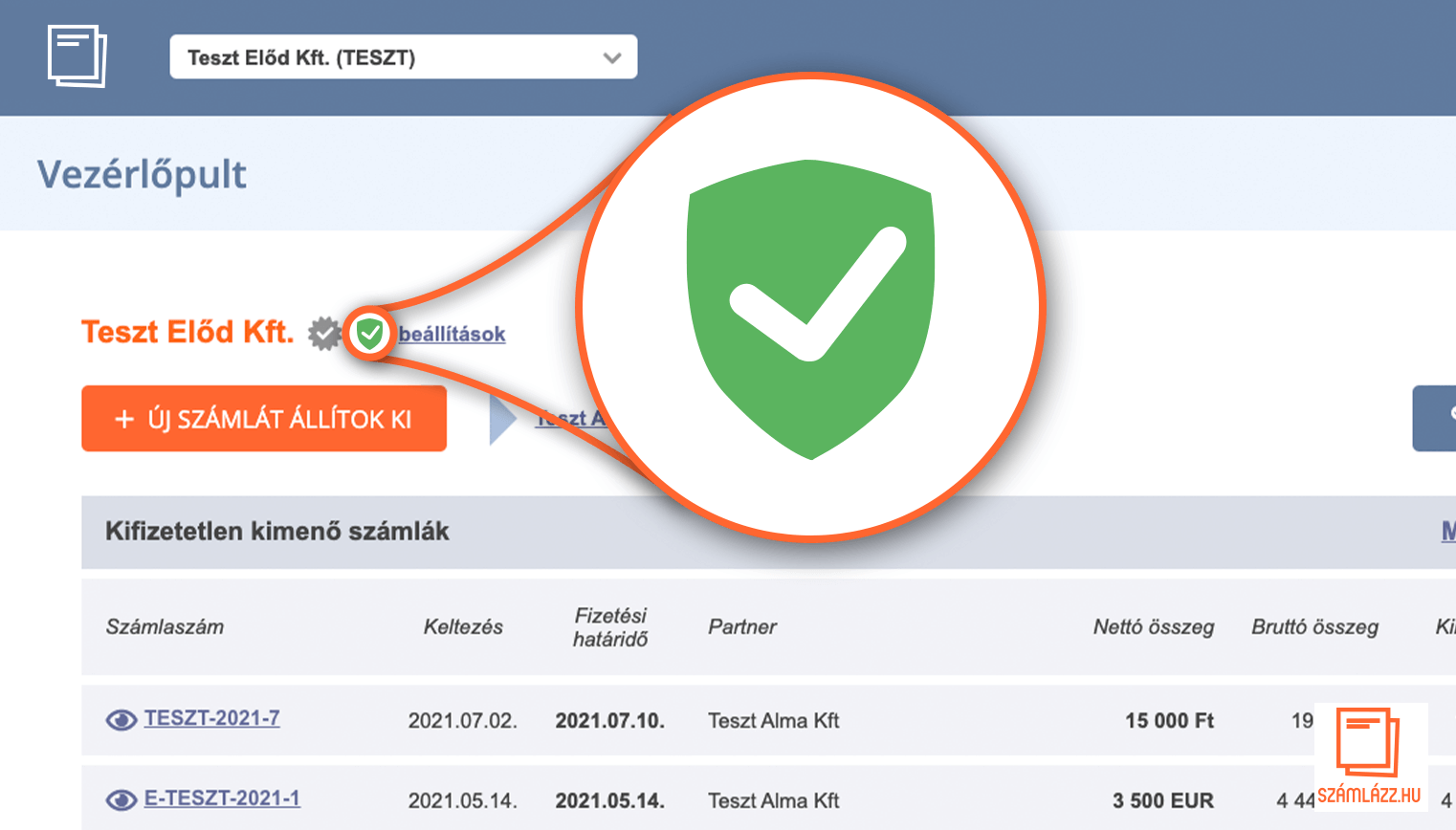Screen dimensions: 1456x830
Task: Click the blue triangle arrow beside the new invoice button
Action: click(x=501, y=419)
